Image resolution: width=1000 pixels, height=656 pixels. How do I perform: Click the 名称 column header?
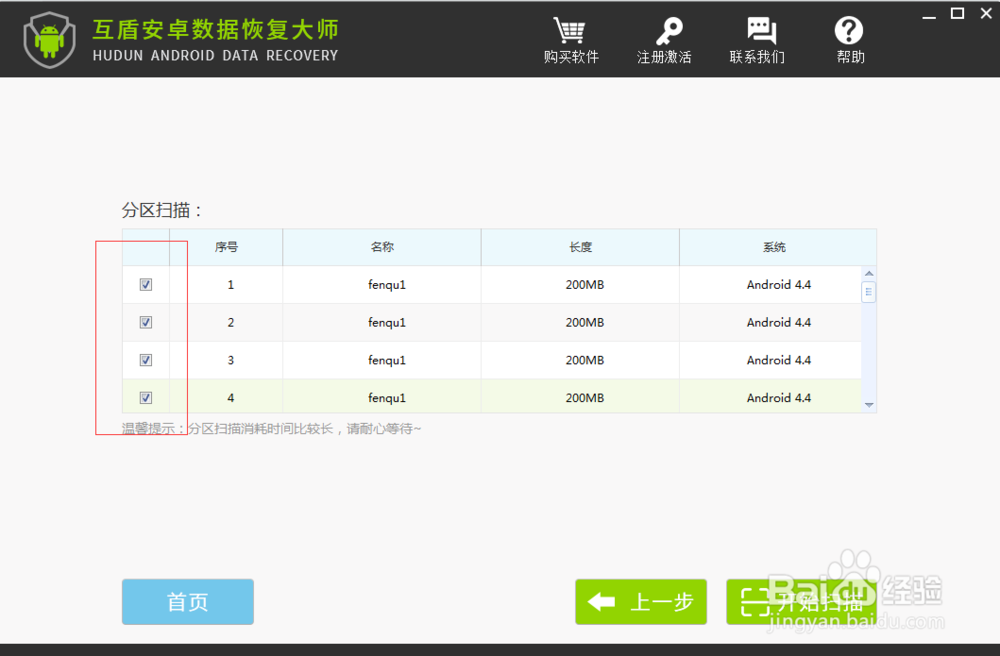pos(382,247)
